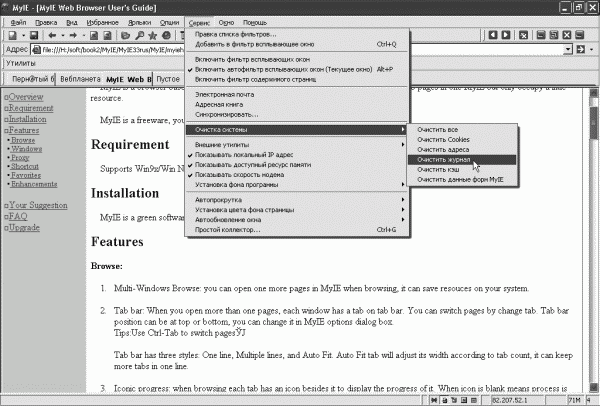Click the Go arrow button beside address bar
This screenshot has height=406, width=600.
click(x=581, y=49)
